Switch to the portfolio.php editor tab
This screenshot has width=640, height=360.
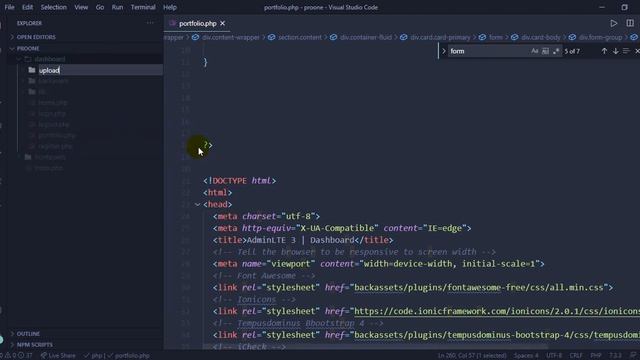(x=198, y=24)
